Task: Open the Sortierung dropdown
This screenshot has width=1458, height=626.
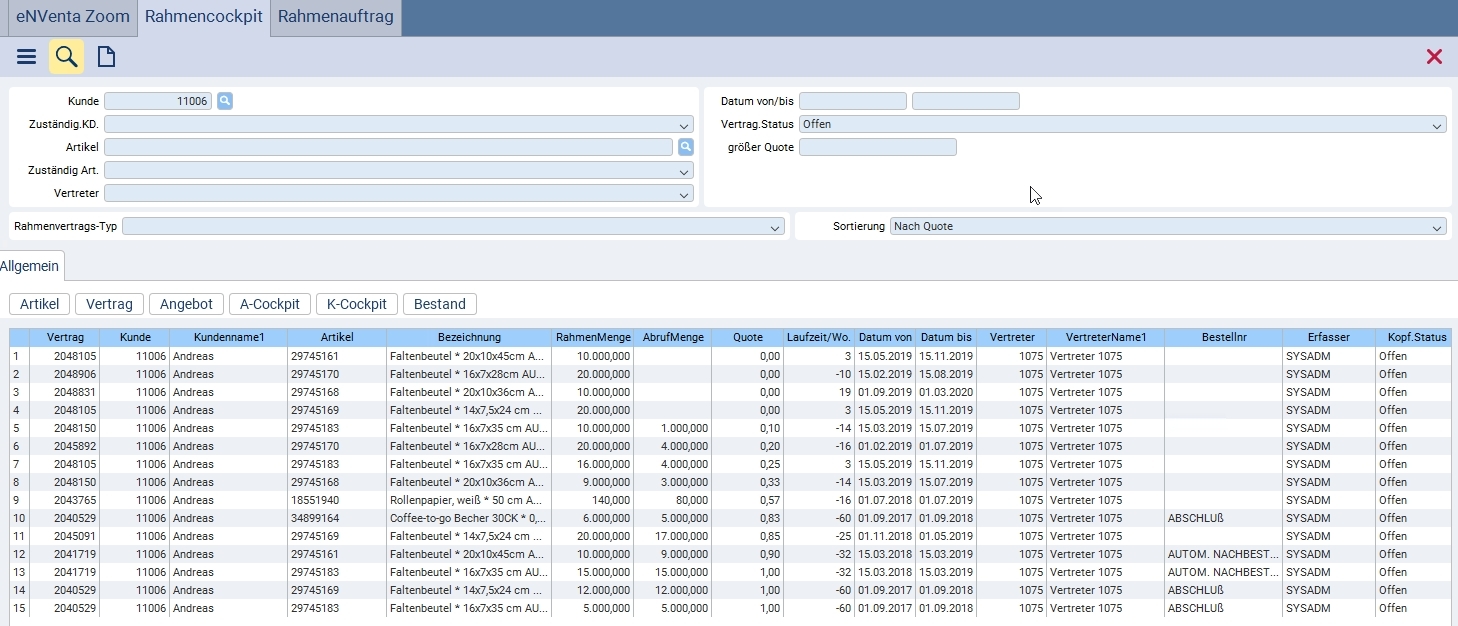Action: 1437,227
